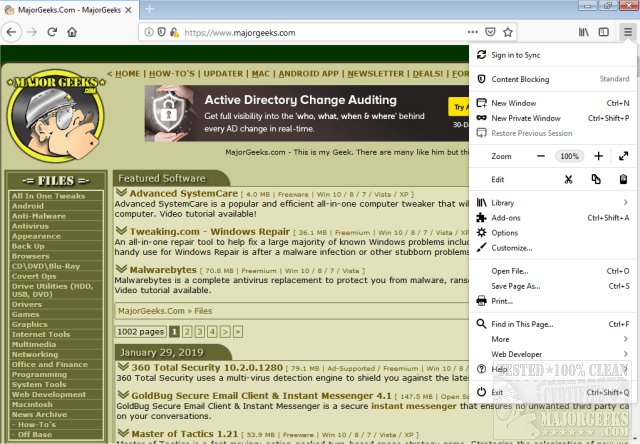
Task: Show site information icon in address bar
Action: (149, 32)
